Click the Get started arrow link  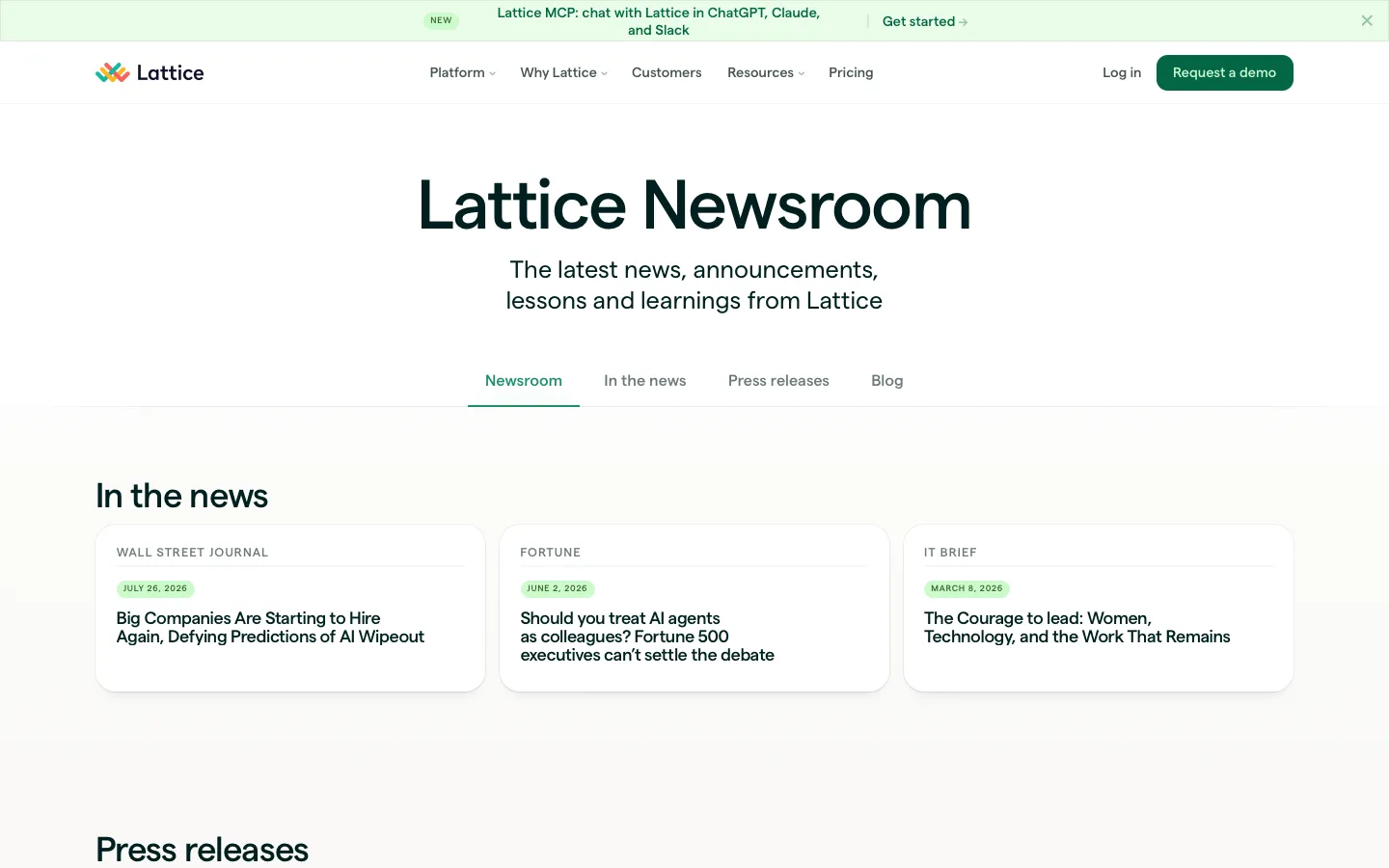[x=925, y=21]
